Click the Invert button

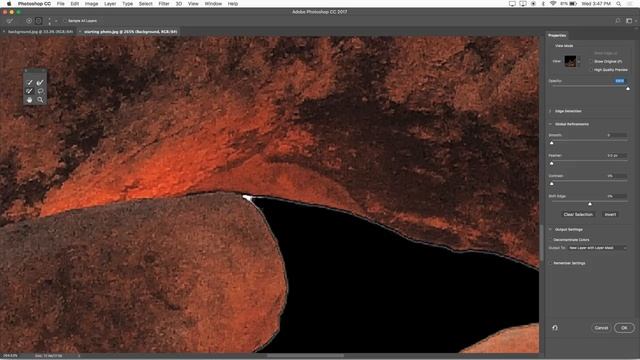pos(610,214)
